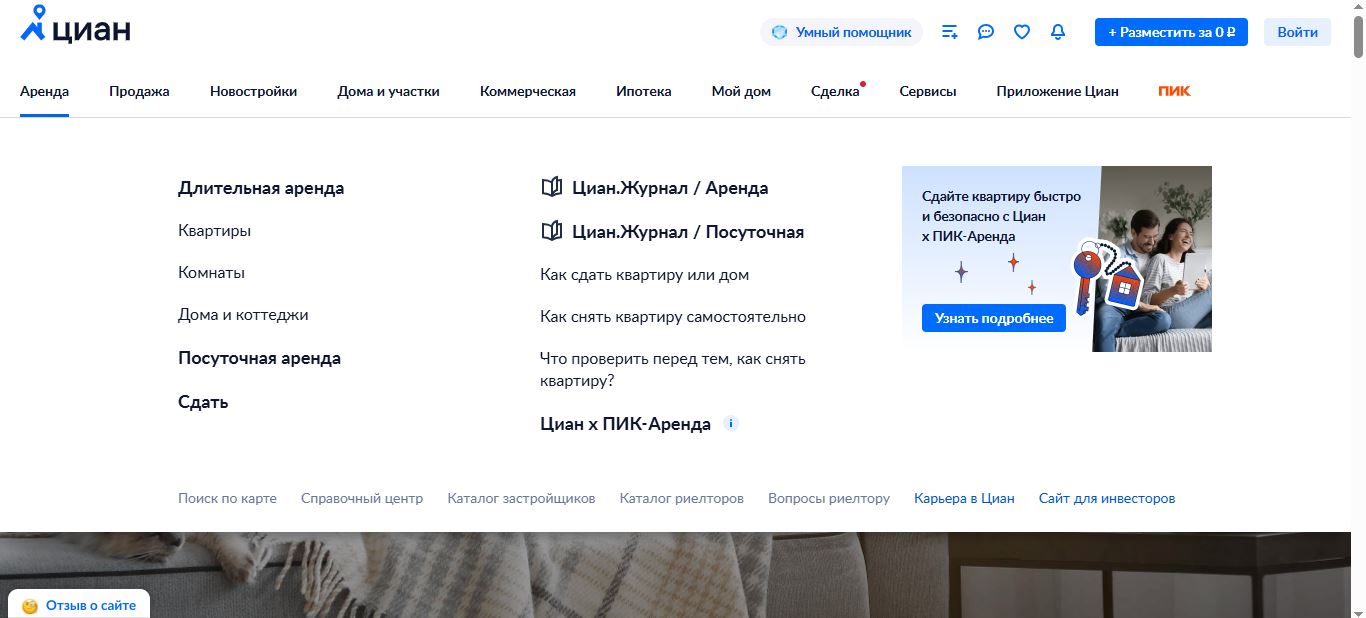
Task: Open Отзыв о сайте feedback button
Action: [x=79, y=605]
